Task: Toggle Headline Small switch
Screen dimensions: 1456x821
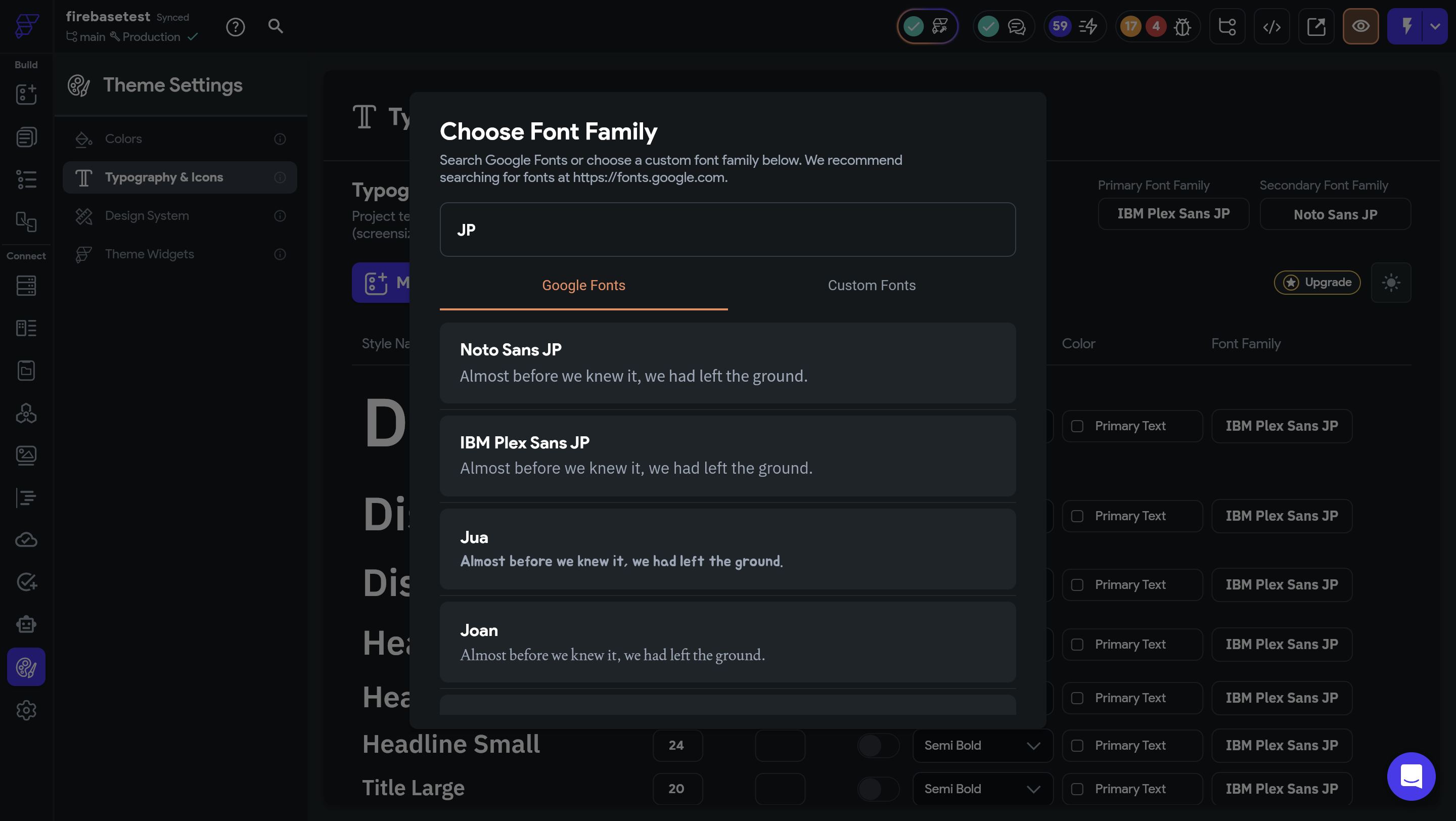Action: point(878,746)
